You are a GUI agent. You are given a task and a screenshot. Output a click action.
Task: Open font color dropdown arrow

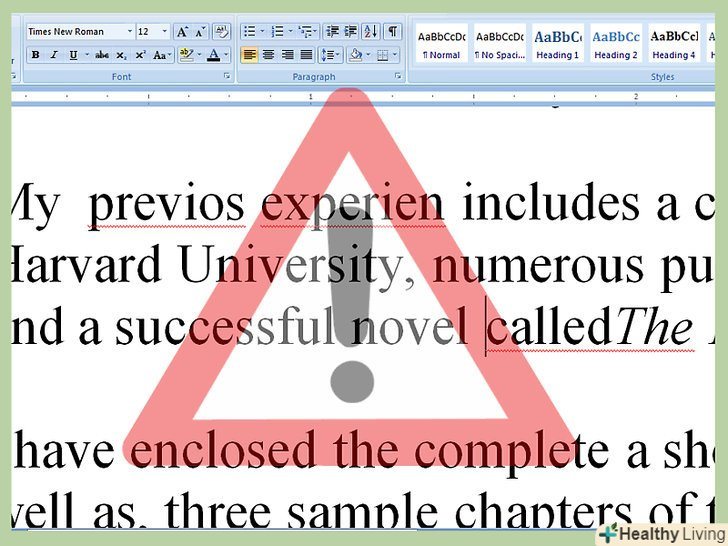tap(226, 55)
